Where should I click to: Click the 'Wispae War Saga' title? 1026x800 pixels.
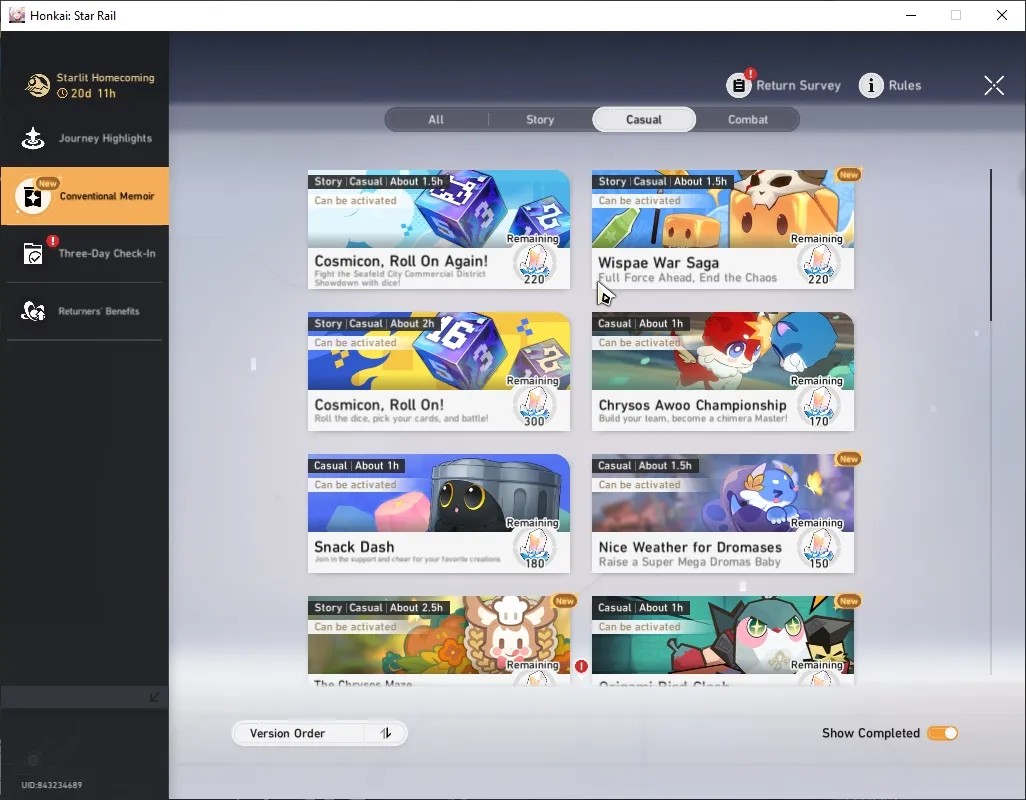[x=658, y=262]
